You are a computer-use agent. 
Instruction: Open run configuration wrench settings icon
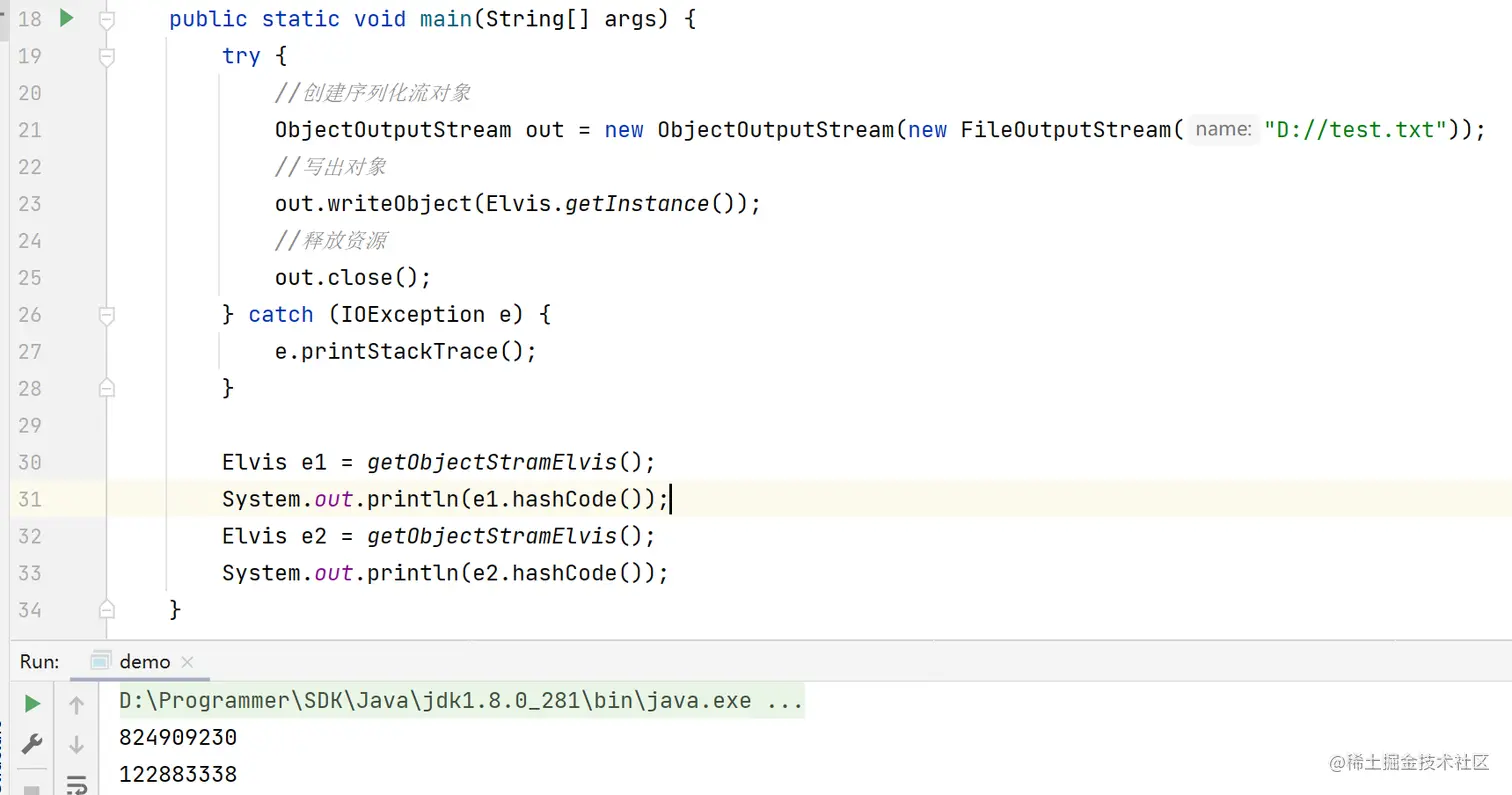tap(32, 744)
